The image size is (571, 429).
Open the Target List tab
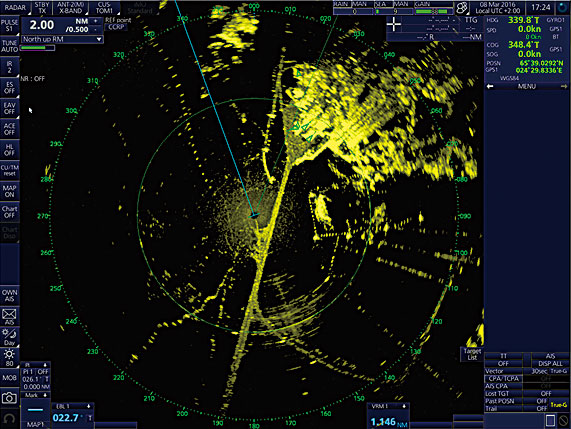click(472, 354)
